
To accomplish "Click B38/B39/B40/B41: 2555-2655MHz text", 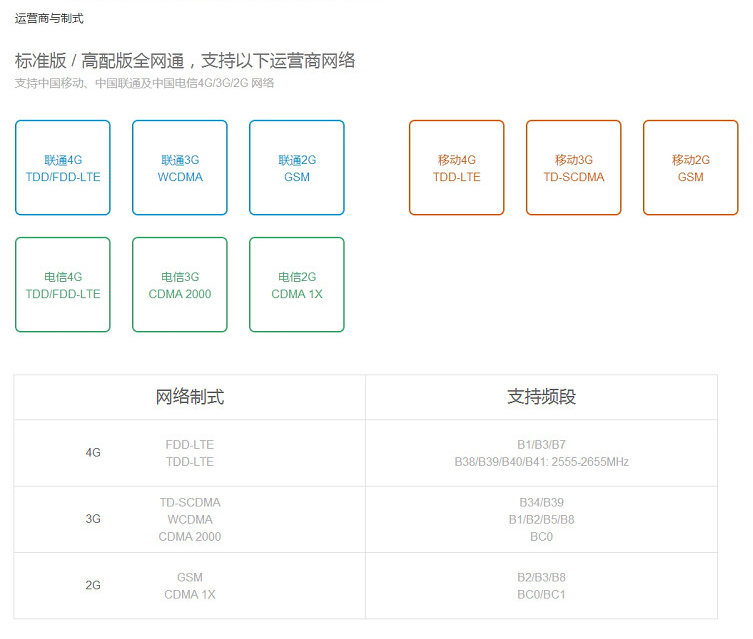I will 542,462.
